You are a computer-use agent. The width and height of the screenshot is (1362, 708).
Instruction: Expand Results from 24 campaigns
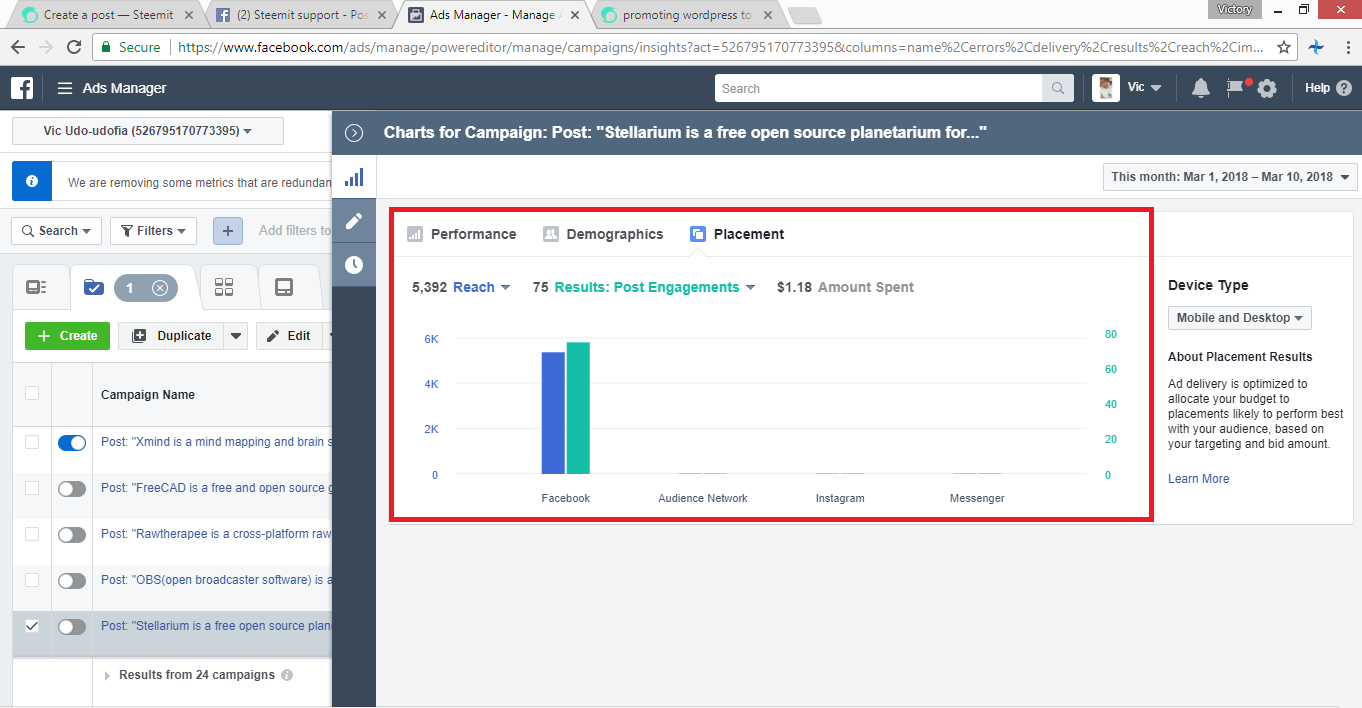click(x=108, y=675)
